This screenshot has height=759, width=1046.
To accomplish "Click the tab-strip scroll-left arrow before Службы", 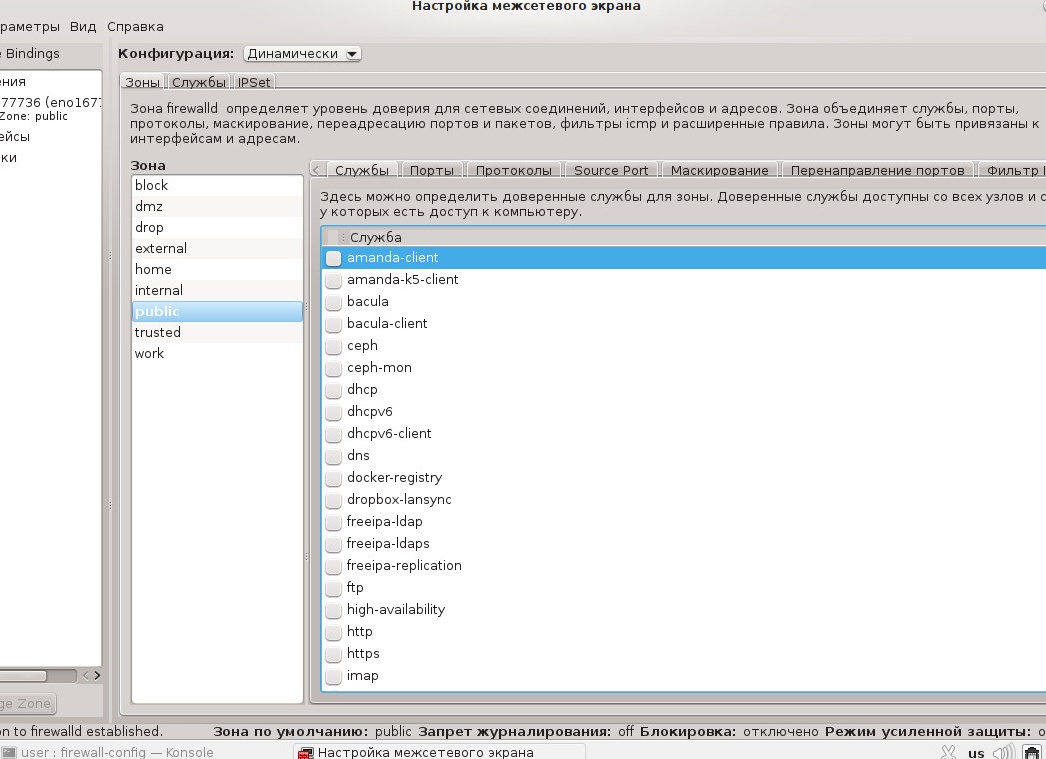I will click(x=318, y=170).
